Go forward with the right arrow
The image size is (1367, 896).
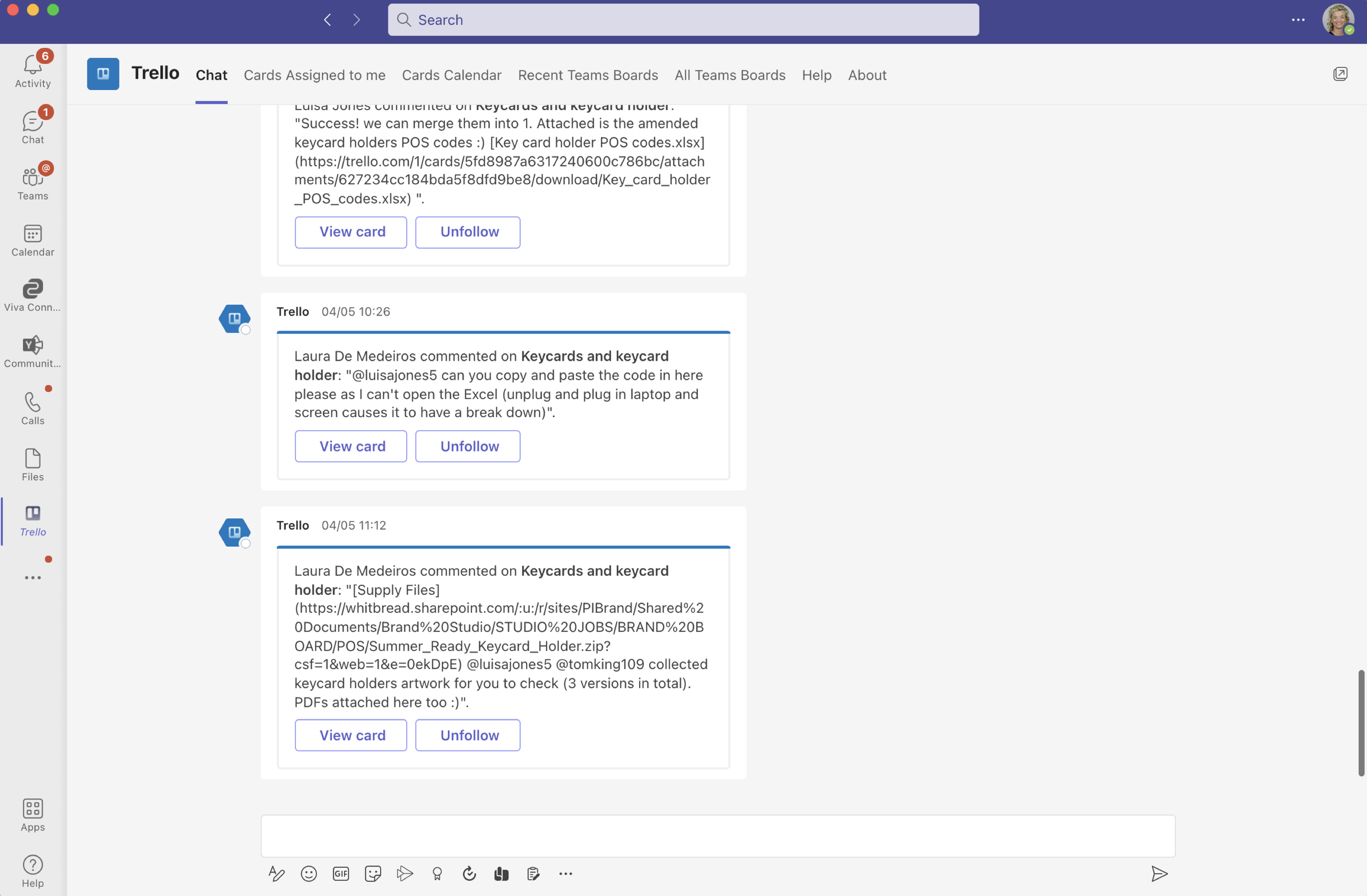pyautogui.click(x=357, y=20)
